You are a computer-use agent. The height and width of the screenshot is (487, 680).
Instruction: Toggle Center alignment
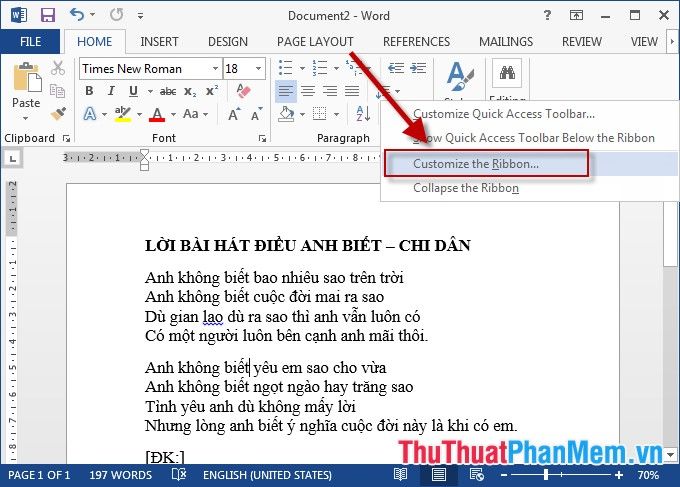308,91
